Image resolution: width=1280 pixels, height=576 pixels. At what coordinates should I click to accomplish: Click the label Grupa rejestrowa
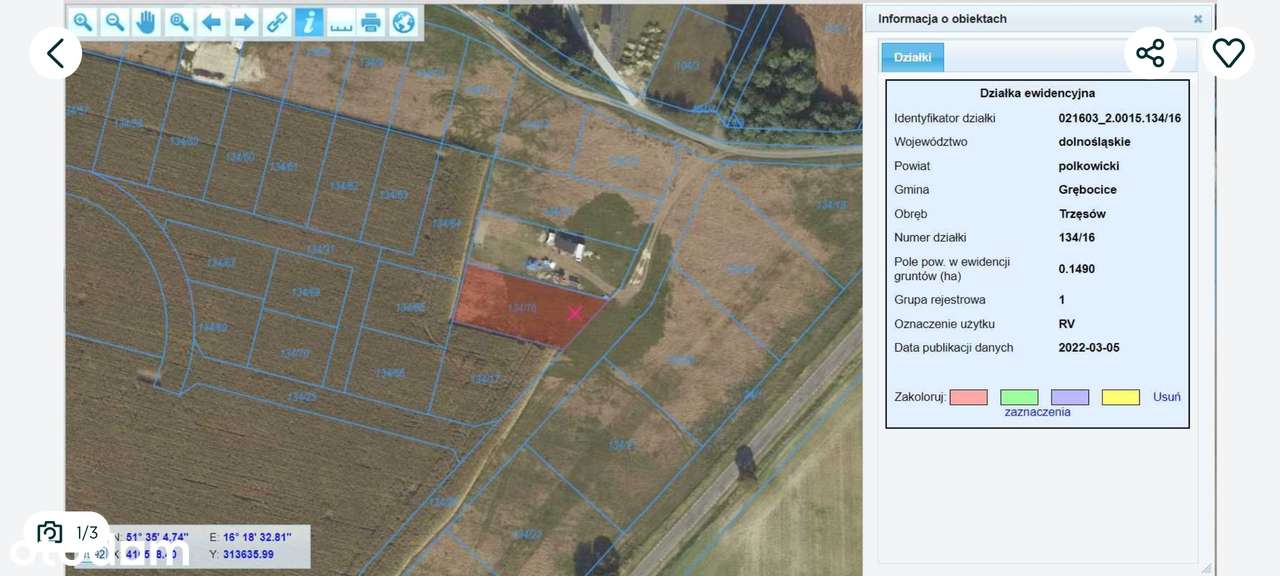[940, 300]
